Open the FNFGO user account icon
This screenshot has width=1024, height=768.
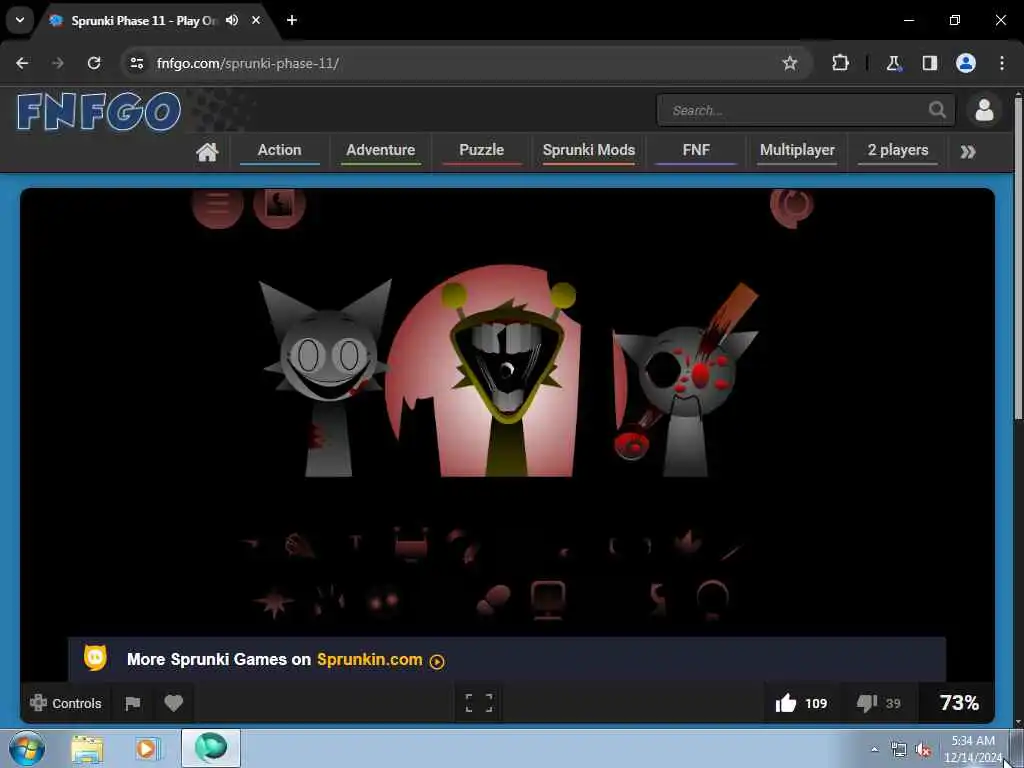tap(984, 110)
